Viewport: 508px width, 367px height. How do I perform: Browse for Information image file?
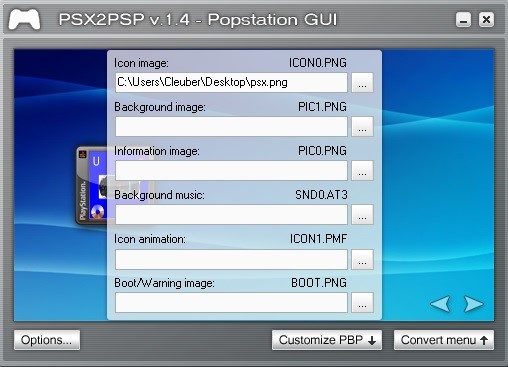(x=362, y=170)
